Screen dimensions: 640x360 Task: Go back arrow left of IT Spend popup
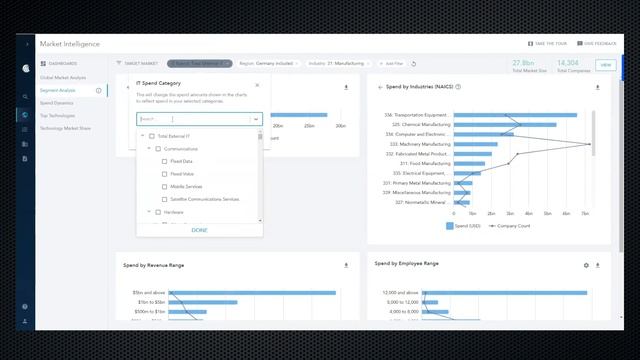[128, 87]
